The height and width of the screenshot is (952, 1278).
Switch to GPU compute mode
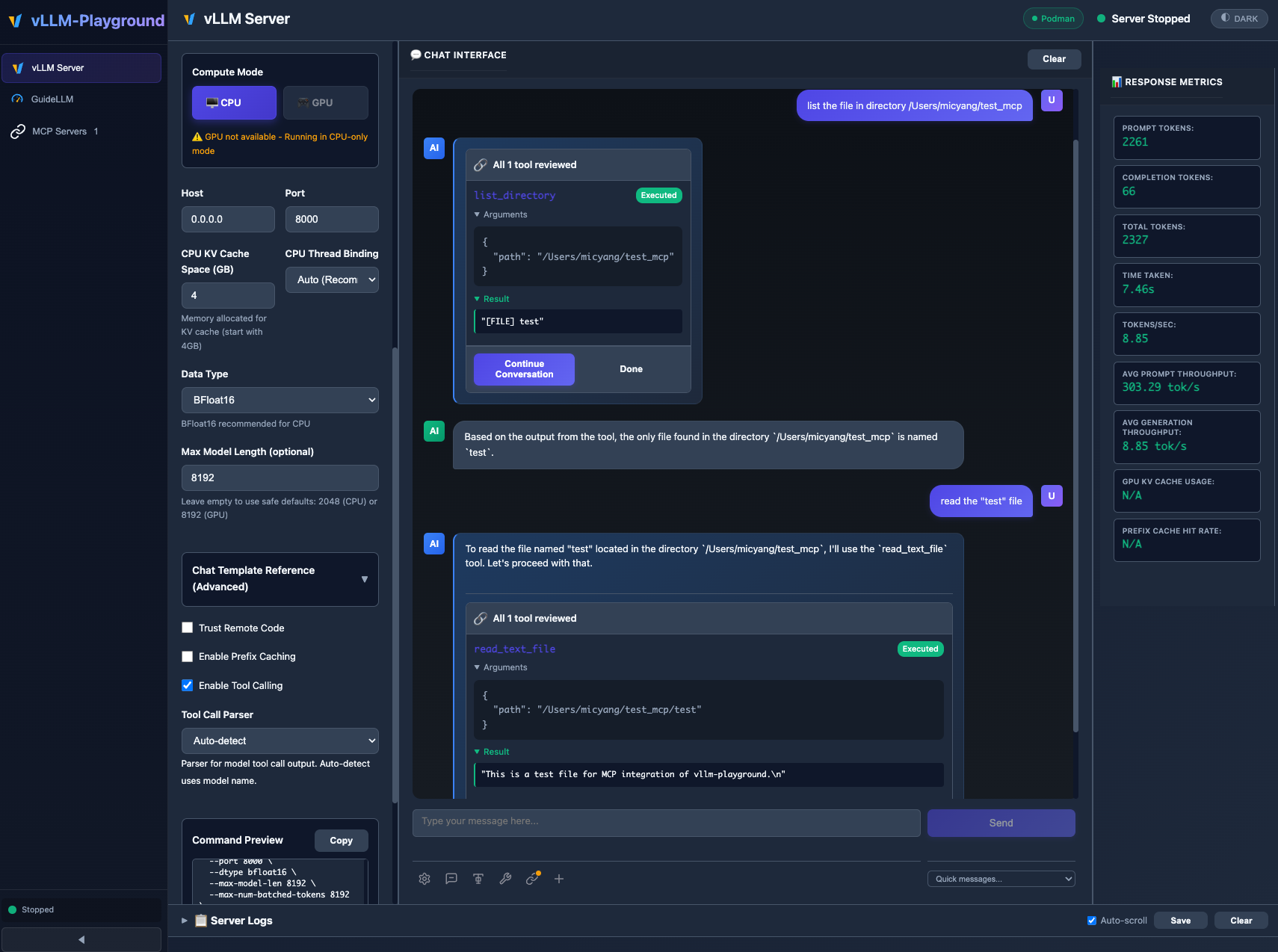click(325, 102)
